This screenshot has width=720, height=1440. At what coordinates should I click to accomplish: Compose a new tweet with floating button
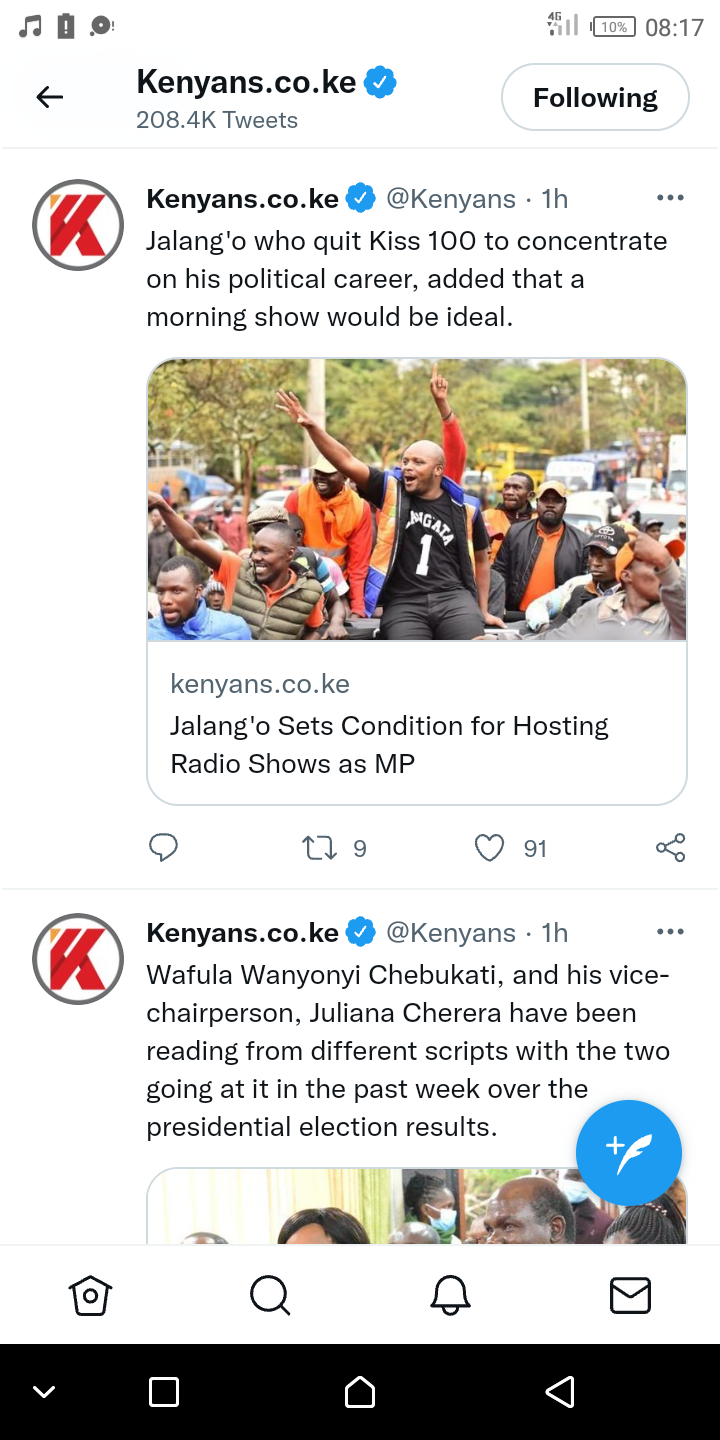(x=629, y=1153)
